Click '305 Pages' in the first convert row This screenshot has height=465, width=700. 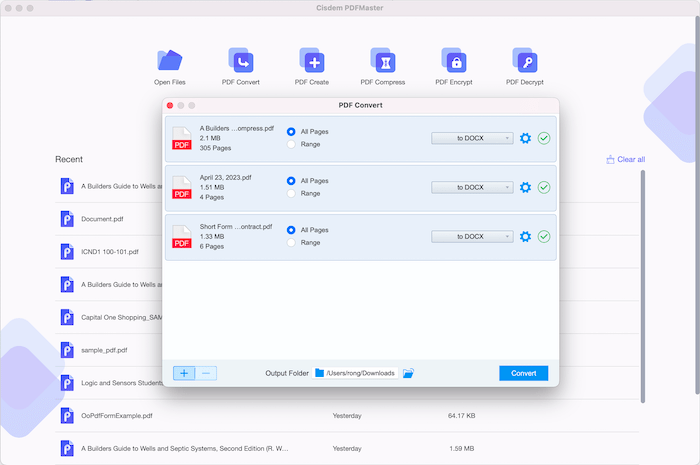pyautogui.click(x=215, y=148)
